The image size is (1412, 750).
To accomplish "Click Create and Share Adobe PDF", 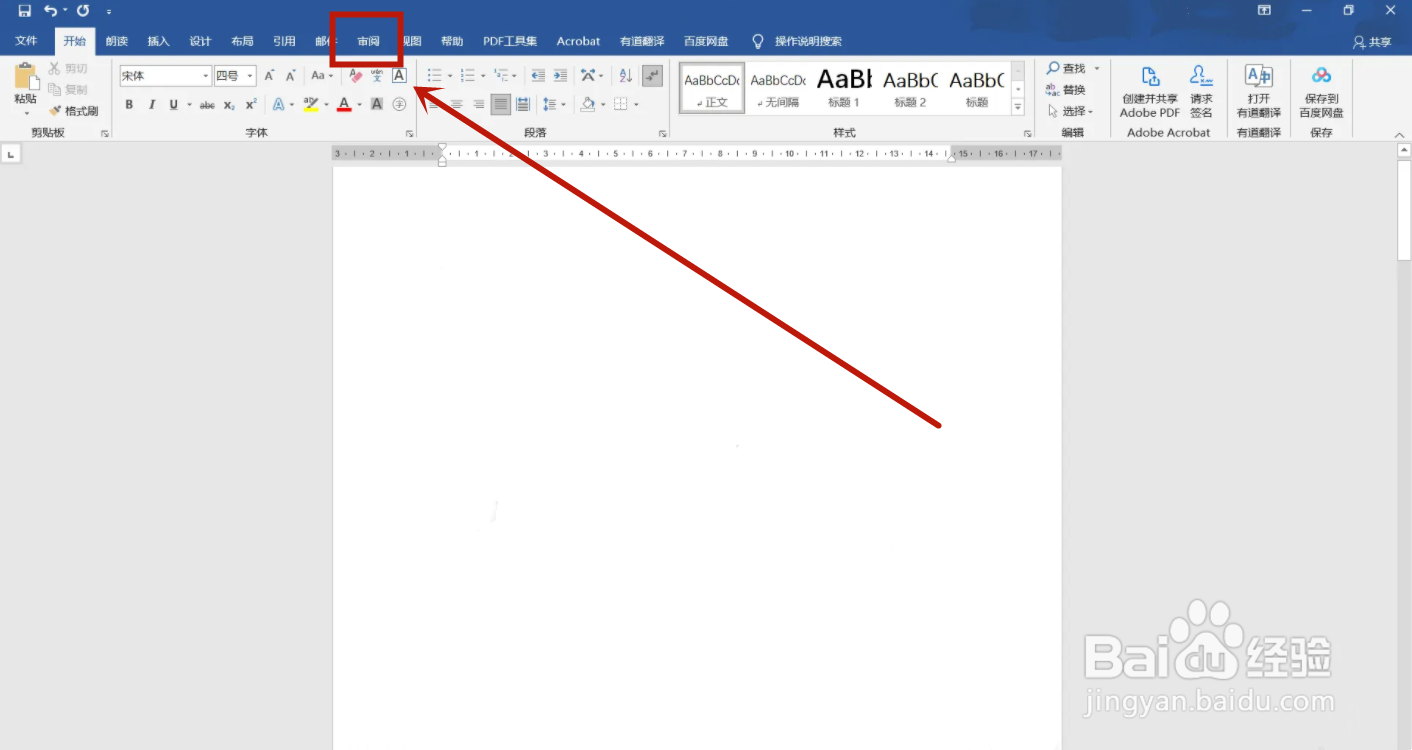I will pyautogui.click(x=1150, y=92).
